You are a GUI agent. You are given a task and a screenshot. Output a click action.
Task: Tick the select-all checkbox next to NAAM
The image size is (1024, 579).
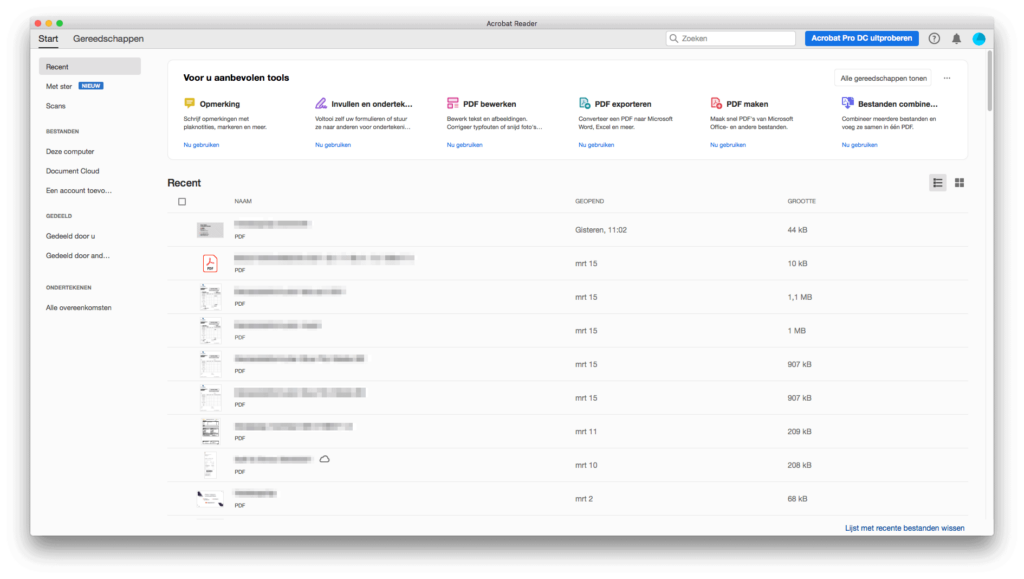(x=181, y=201)
